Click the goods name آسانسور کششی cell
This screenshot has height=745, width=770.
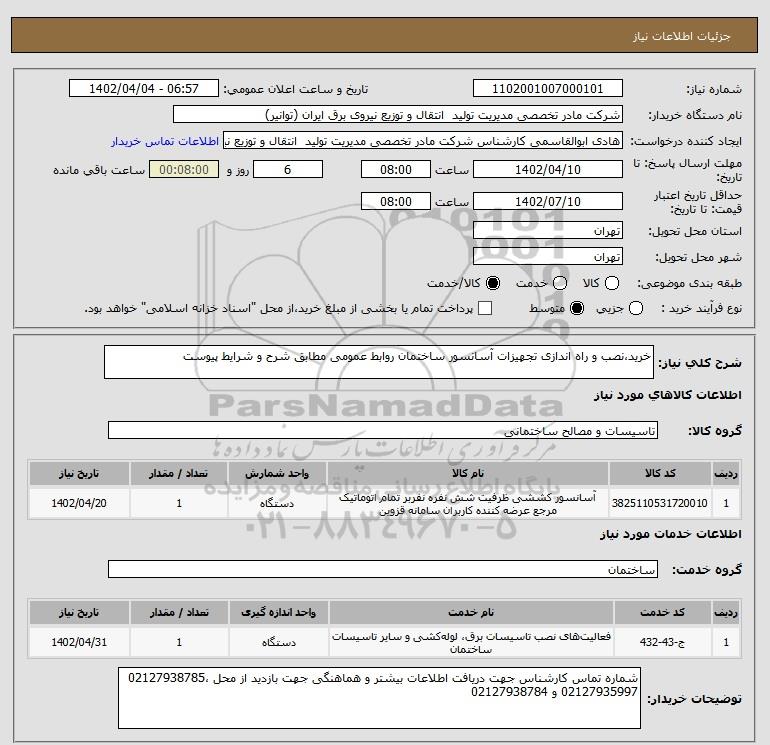pos(468,503)
